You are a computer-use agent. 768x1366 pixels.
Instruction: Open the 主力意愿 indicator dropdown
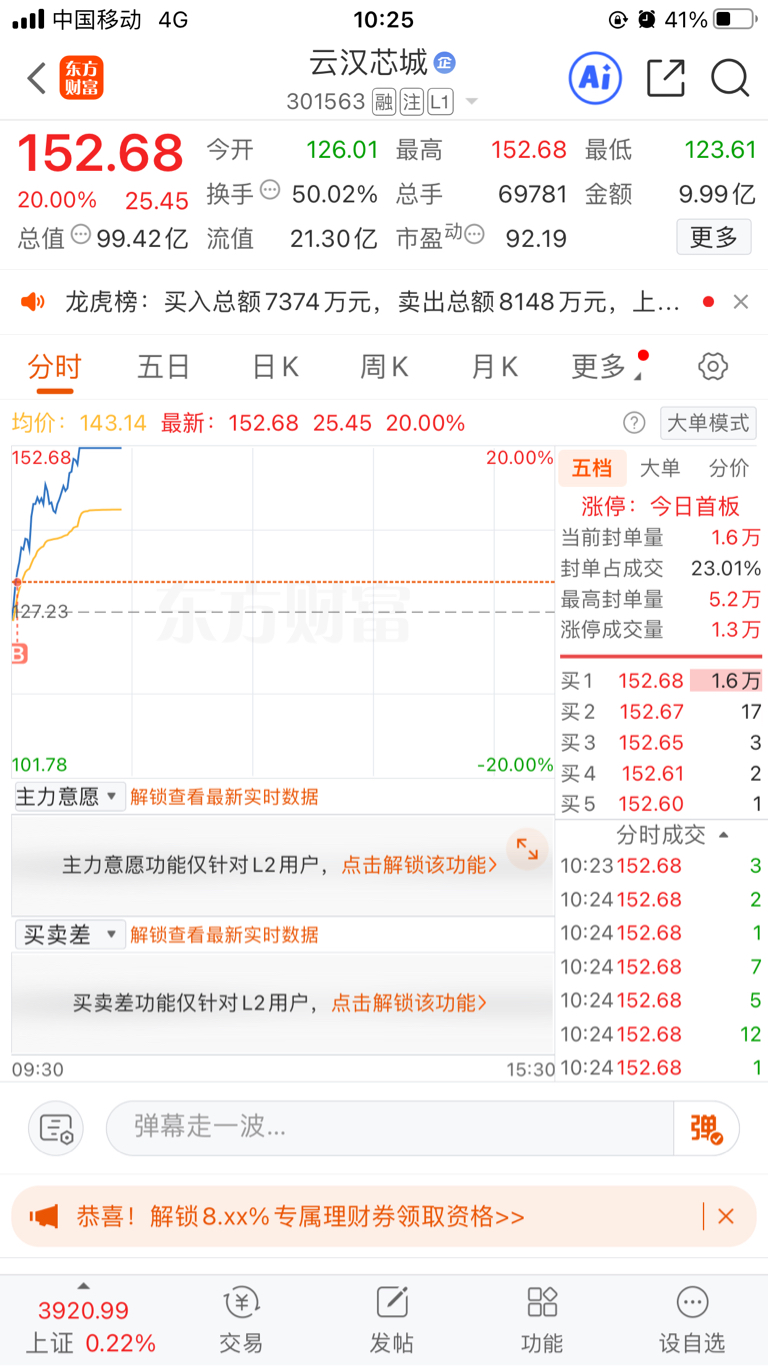69,797
